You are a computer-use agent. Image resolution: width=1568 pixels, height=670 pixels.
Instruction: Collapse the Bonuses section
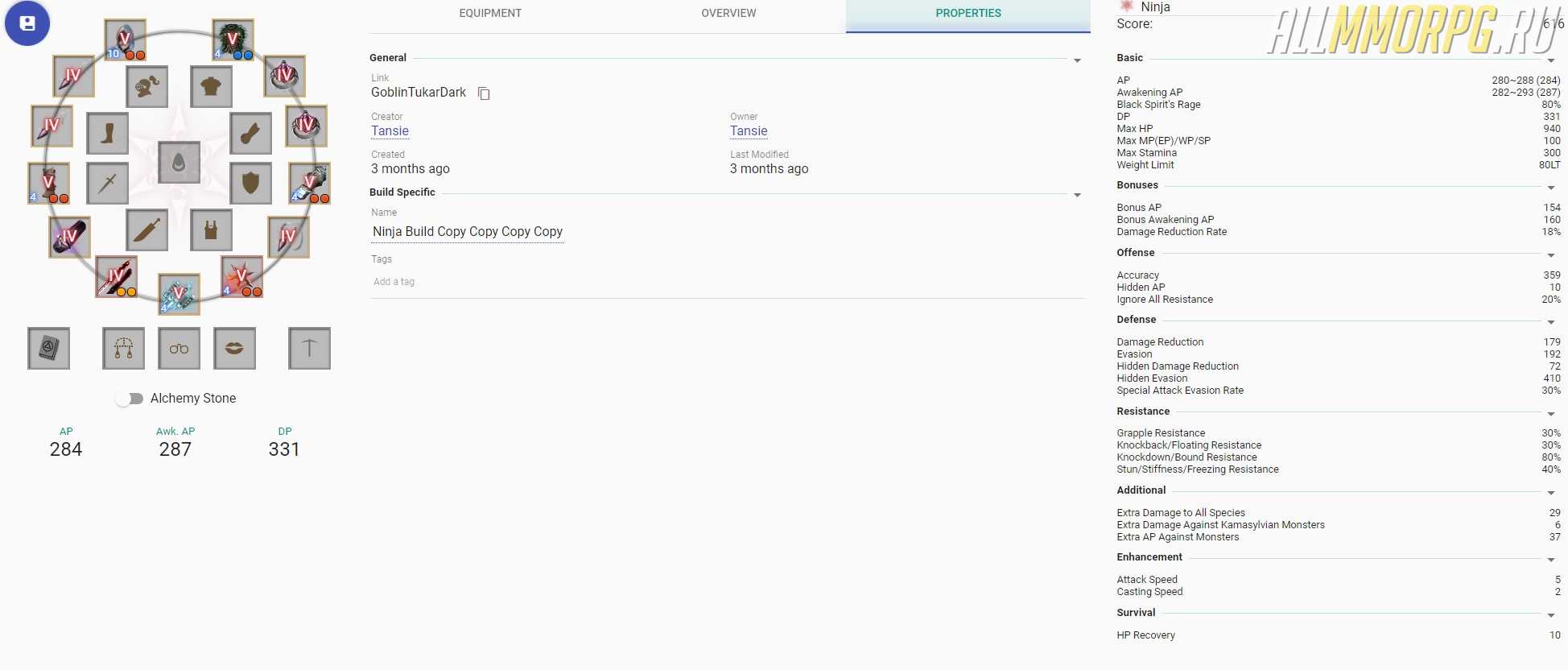tap(1550, 188)
